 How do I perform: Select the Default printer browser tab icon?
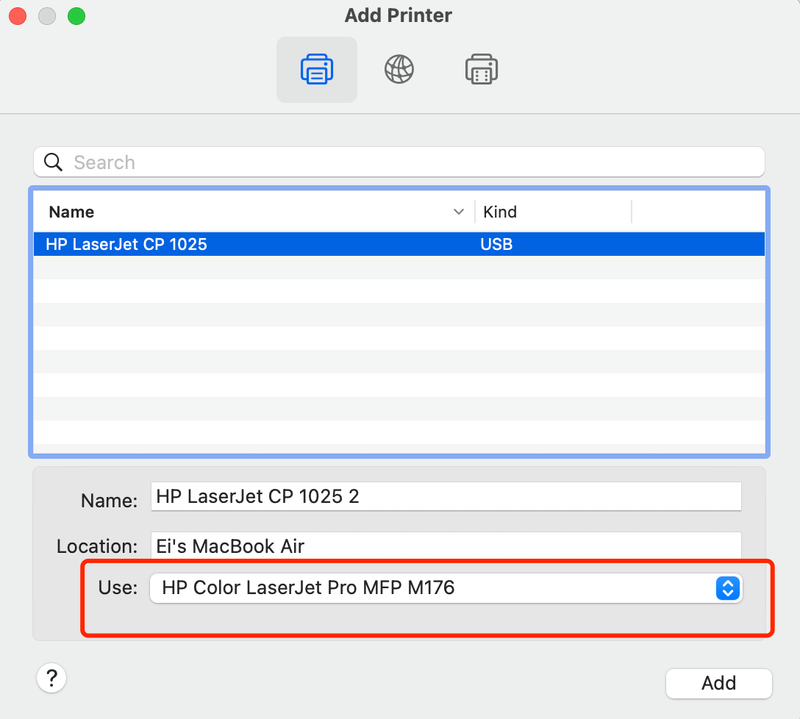pyautogui.click(x=316, y=69)
